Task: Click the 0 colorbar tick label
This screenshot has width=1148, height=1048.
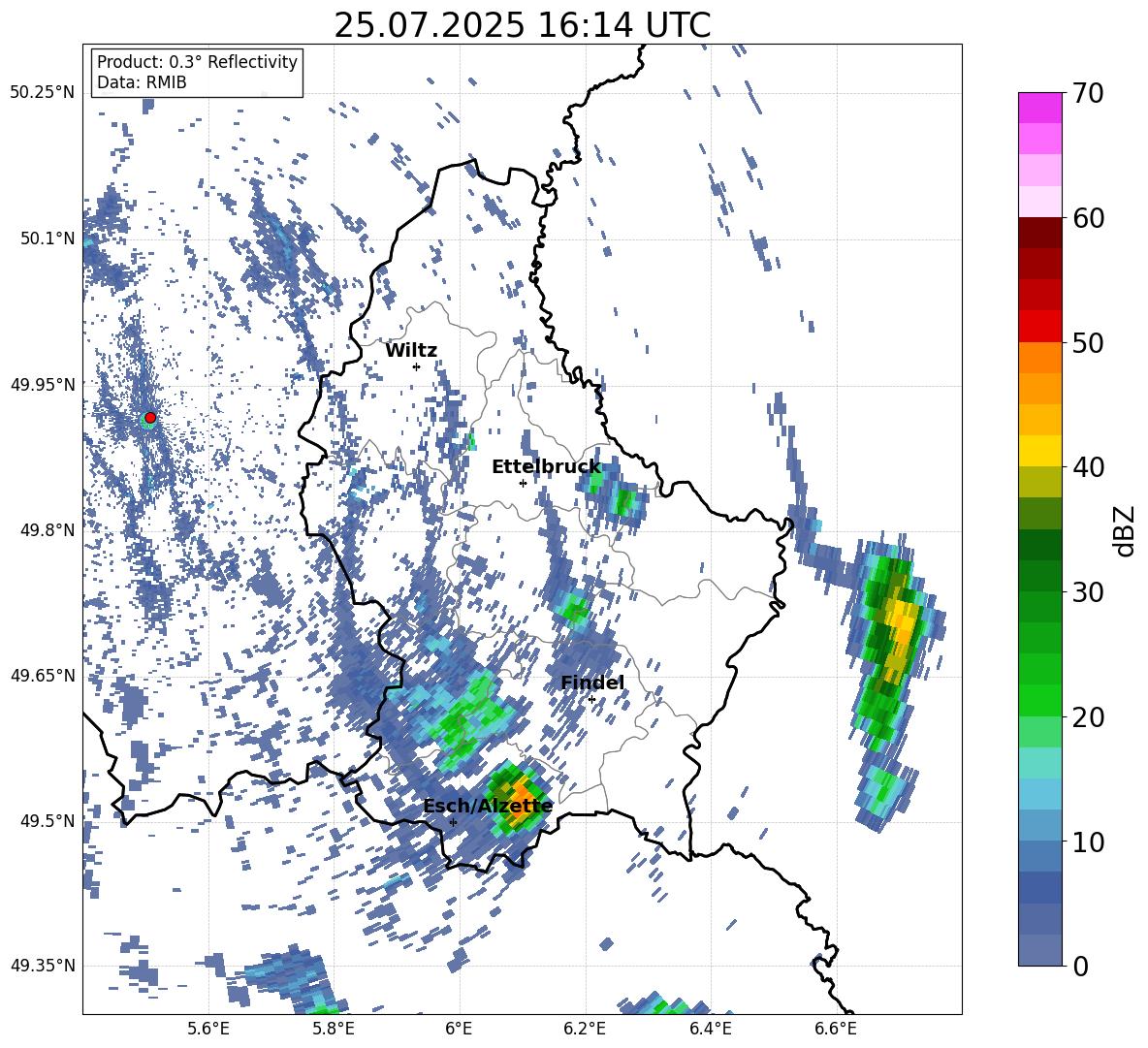Action: (1080, 966)
